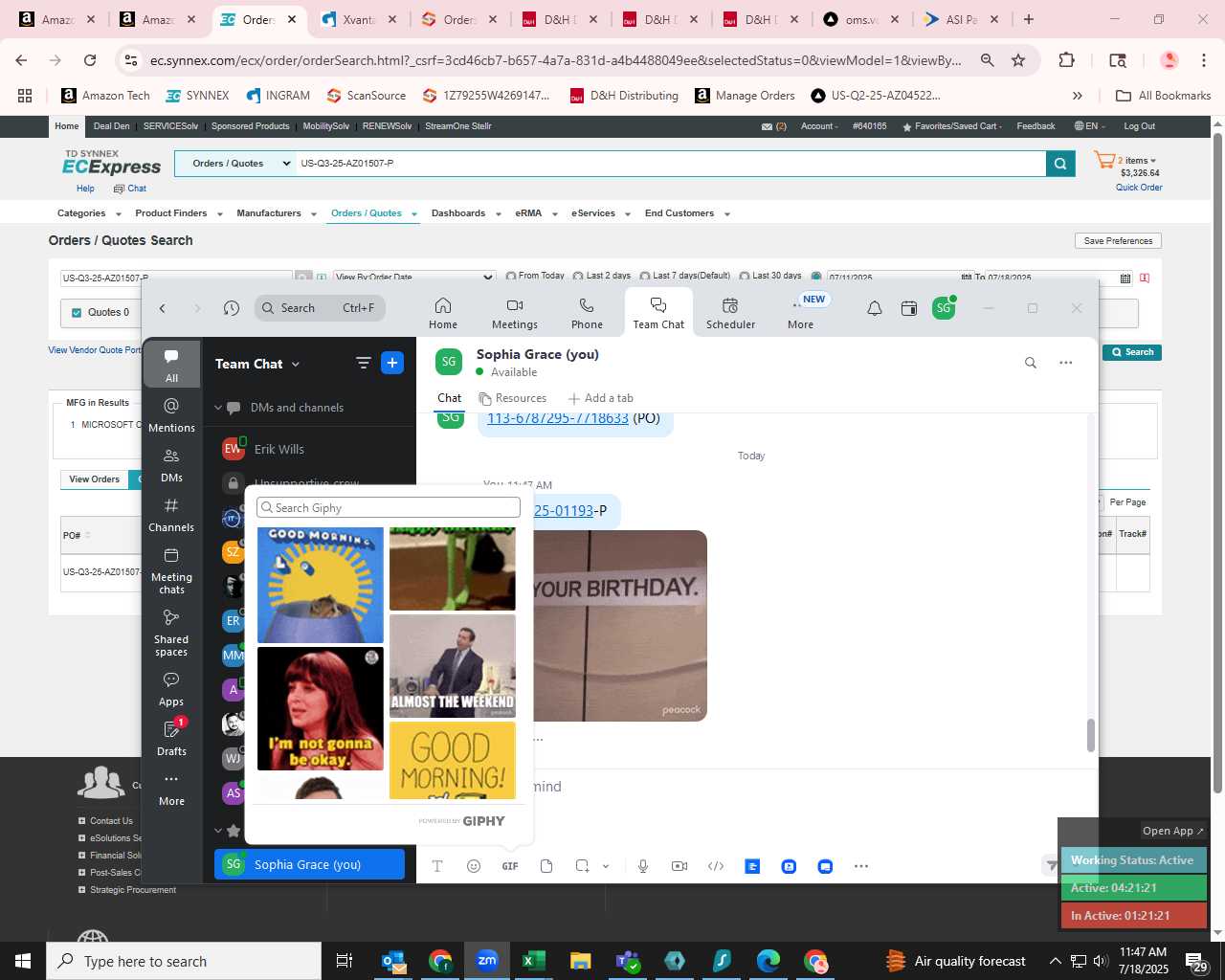Select Last 2 days radio option
1225x980 pixels.
coord(578,276)
